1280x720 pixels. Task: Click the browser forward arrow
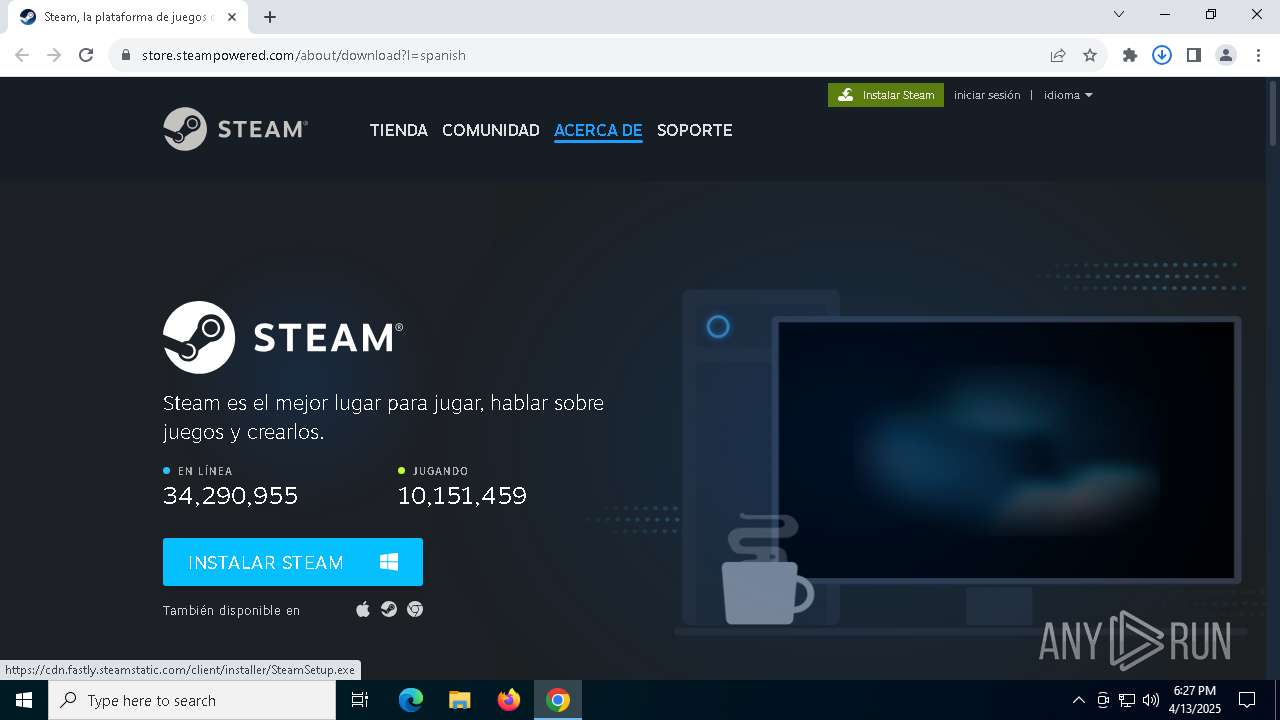(x=54, y=55)
